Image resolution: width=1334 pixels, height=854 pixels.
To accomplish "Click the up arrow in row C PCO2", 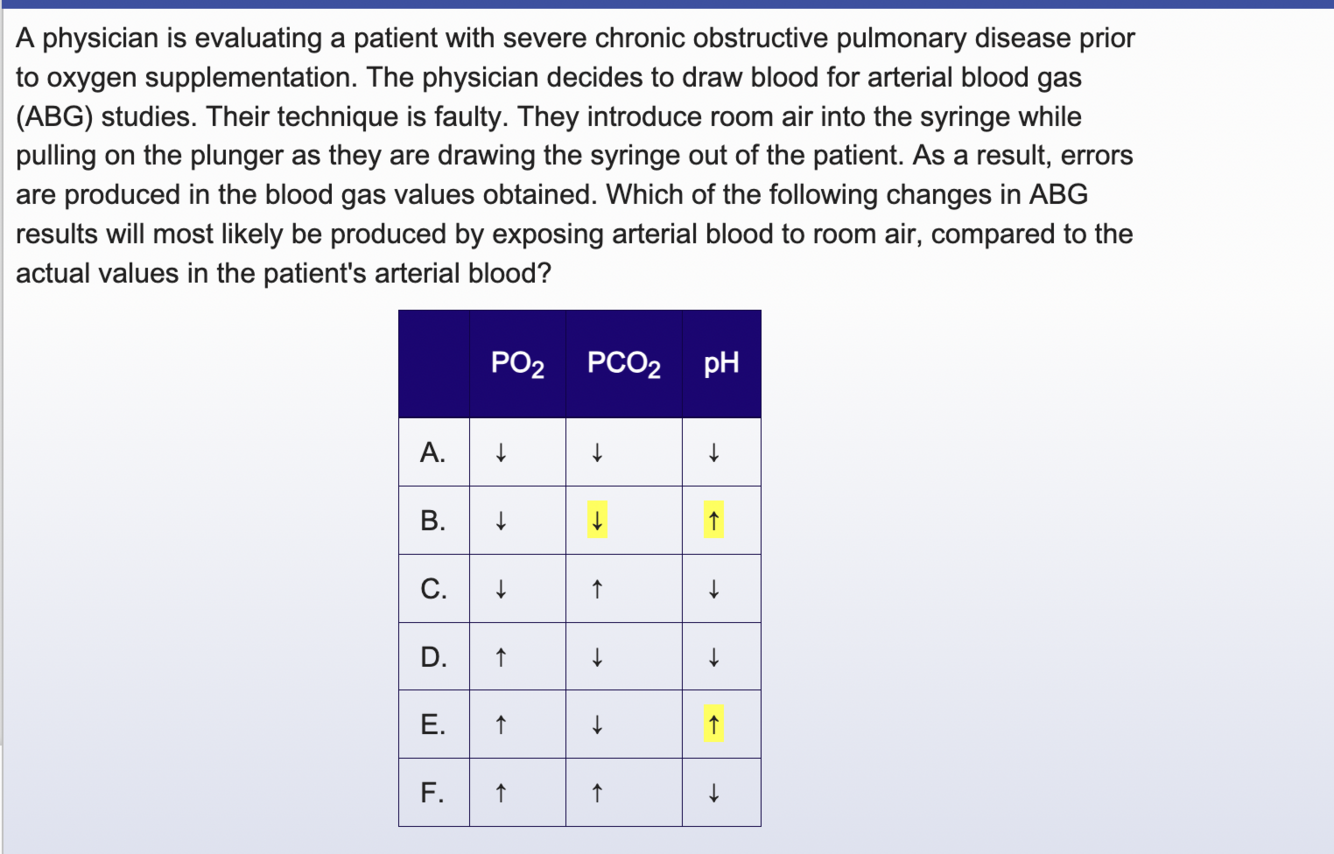I will point(596,589).
